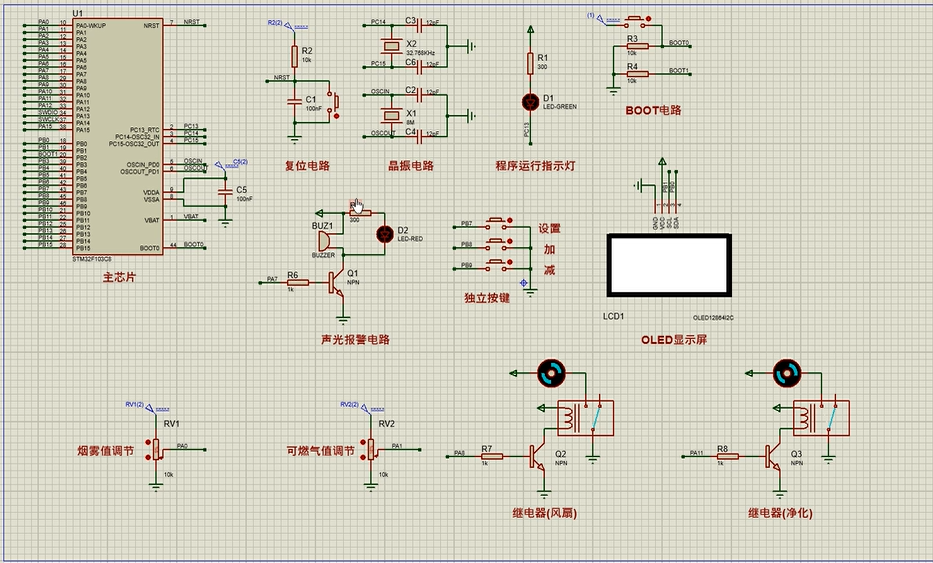Click the motor above the 继电器(净化) relay
The width and height of the screenshot is (933, 563).
point(787,373)
